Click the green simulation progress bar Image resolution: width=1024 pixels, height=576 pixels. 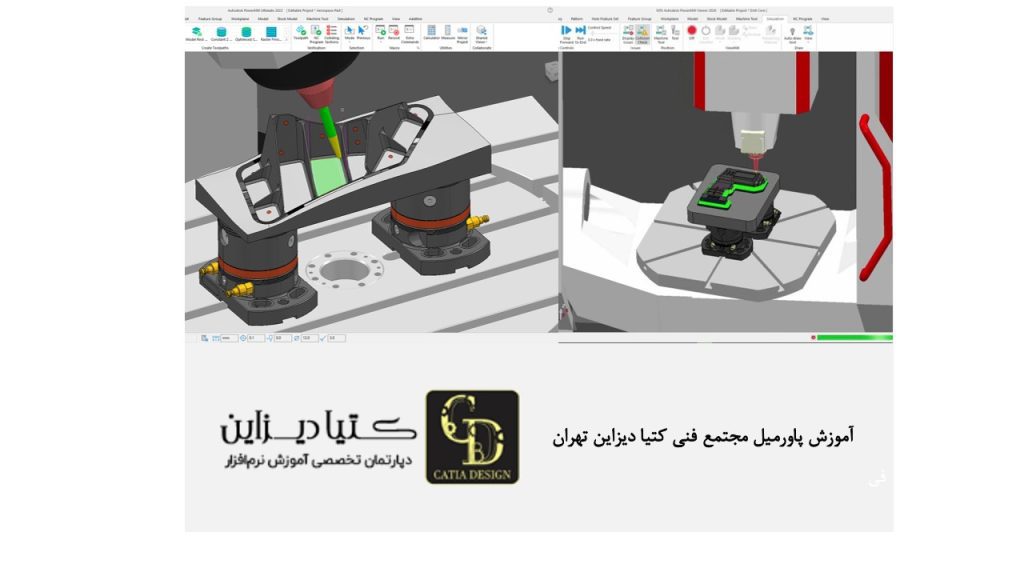[853, 337]
